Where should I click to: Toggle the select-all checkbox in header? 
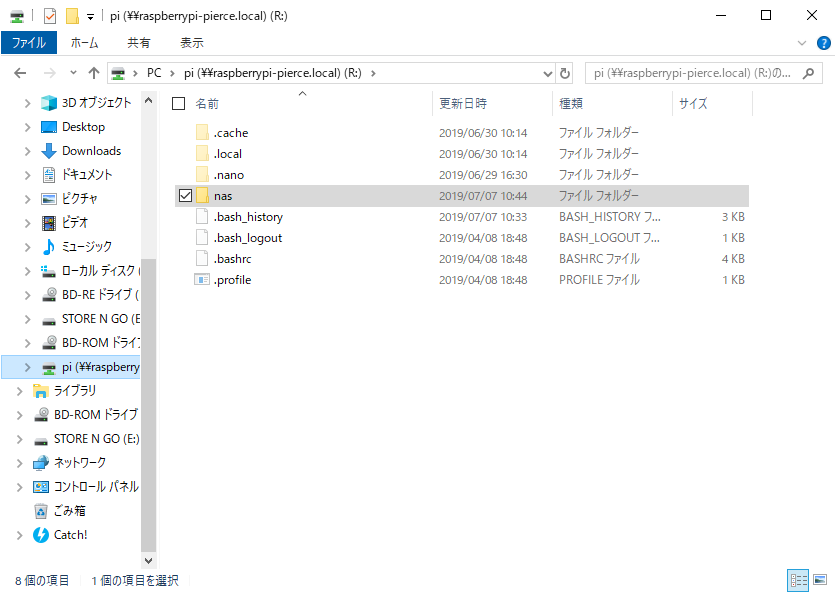point(179,103)
